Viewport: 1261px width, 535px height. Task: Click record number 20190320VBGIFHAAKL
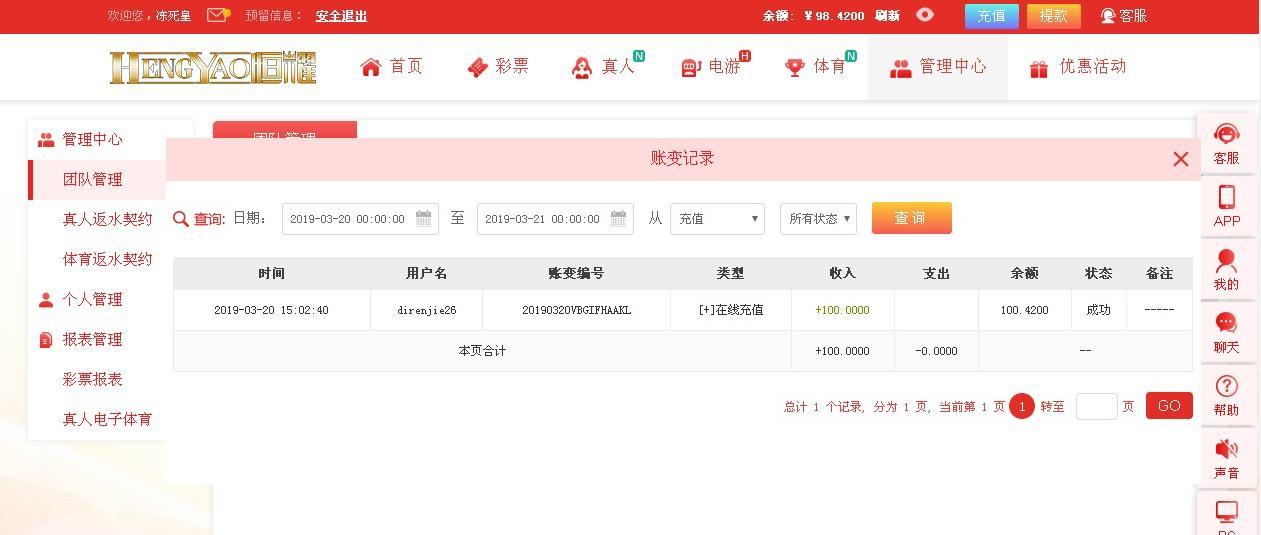pyautogui.click(x=576, y=310)
